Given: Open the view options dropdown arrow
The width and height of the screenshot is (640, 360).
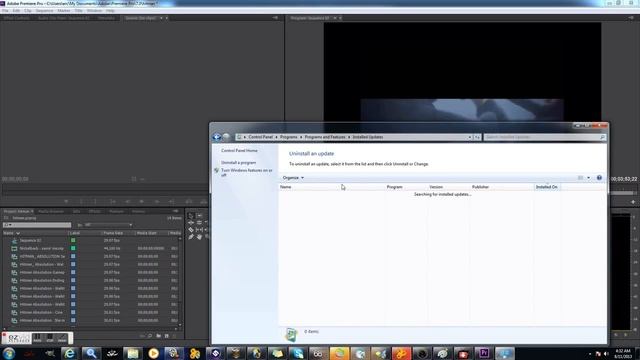Looking at the screenshot, I should pyautogui.click(x=588, y=178).
